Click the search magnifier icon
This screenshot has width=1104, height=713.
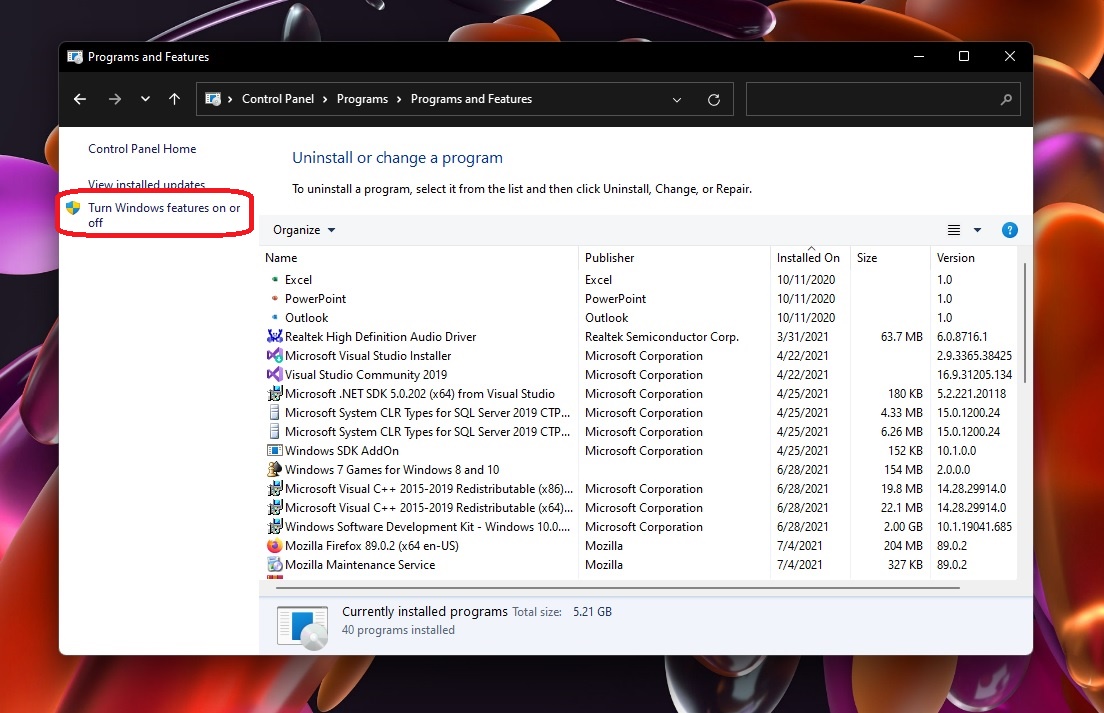1006,100
